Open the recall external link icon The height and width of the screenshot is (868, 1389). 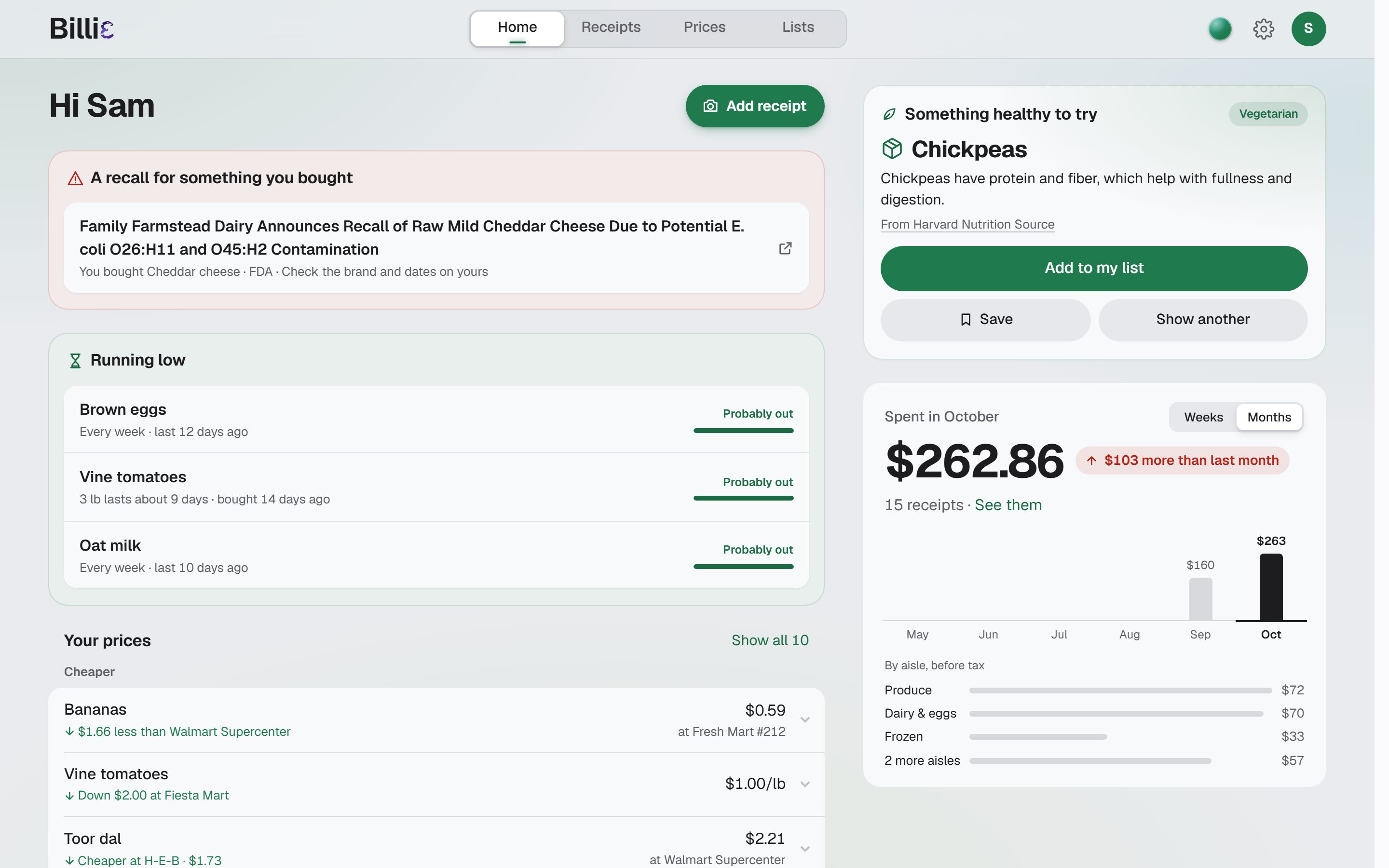point(785,248)
